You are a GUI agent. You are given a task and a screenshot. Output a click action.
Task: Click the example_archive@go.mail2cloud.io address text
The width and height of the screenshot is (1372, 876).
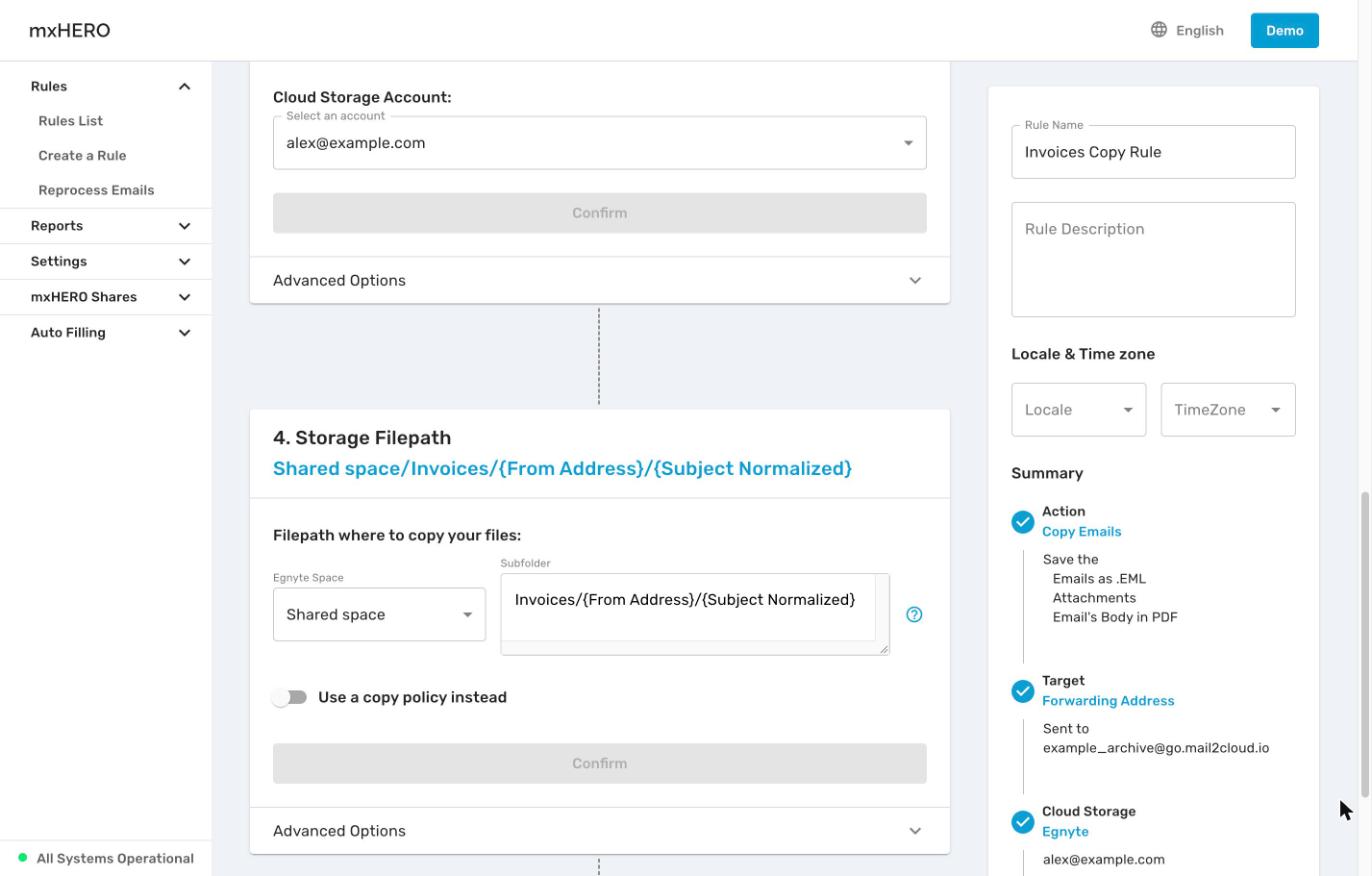(1156, 748)
